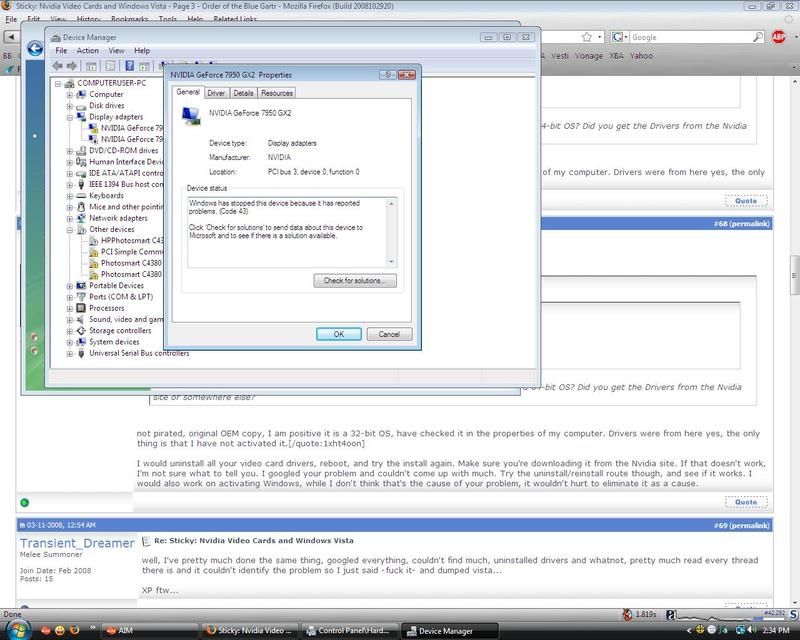
Task: Click Device Manager toolbar Back arrow
Action: [x=58, y=66]
